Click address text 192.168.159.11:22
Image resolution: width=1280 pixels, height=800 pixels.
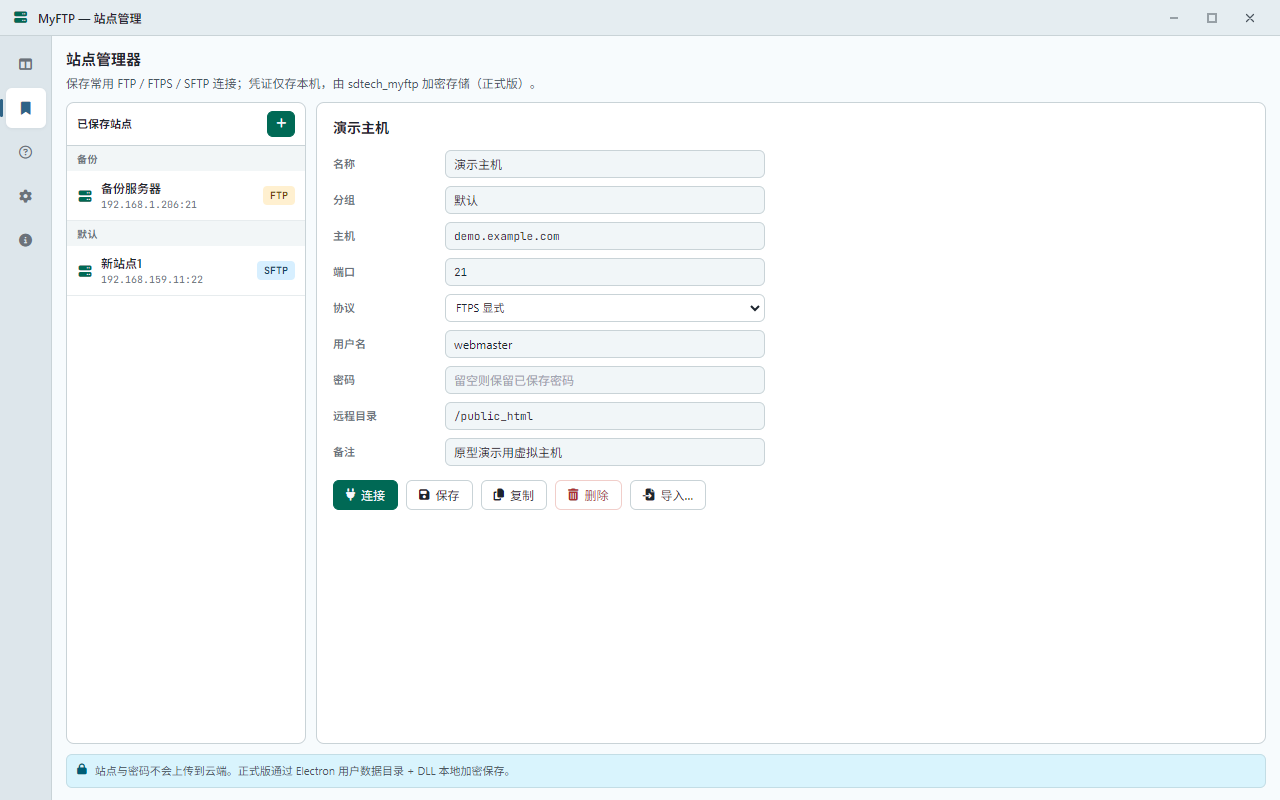(x=152, y=280)
